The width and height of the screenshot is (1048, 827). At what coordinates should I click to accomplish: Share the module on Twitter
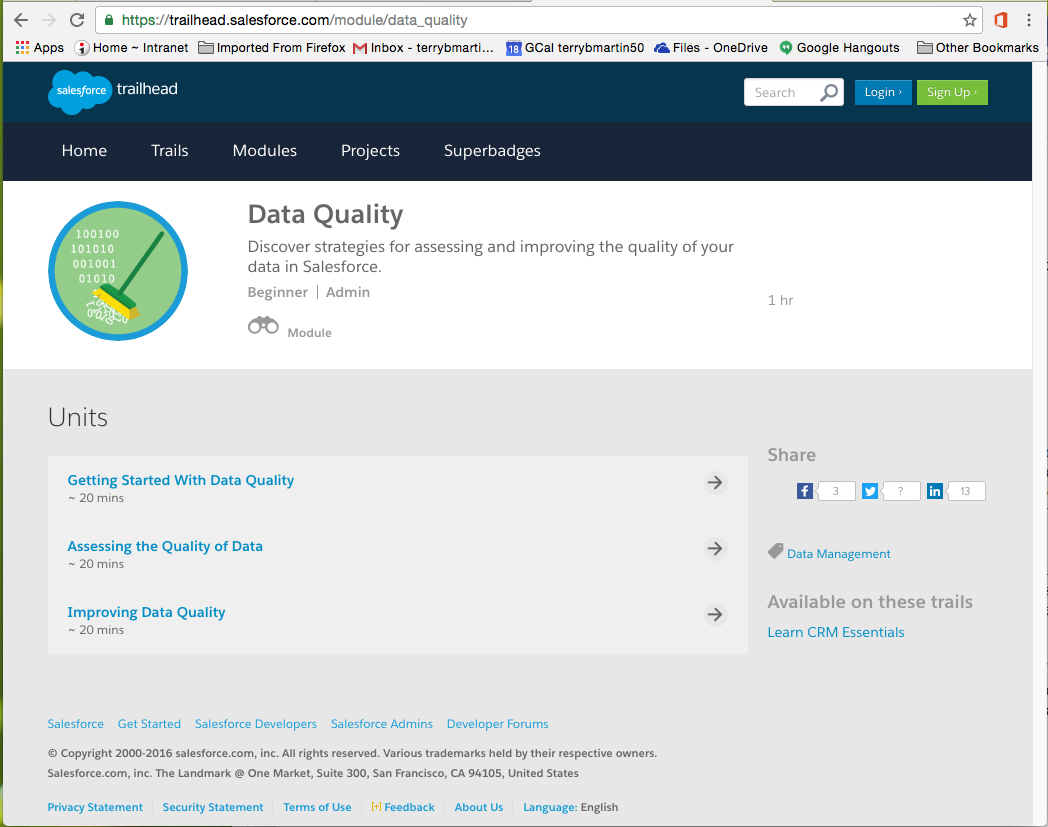pyautogui.click(x=869, y=490)
